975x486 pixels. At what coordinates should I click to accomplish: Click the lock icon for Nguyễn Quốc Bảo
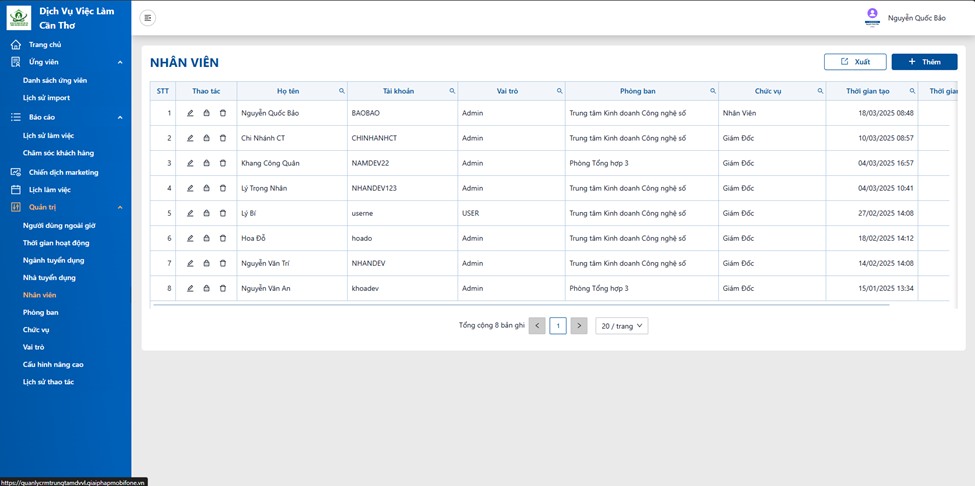[x=206, y=113]
